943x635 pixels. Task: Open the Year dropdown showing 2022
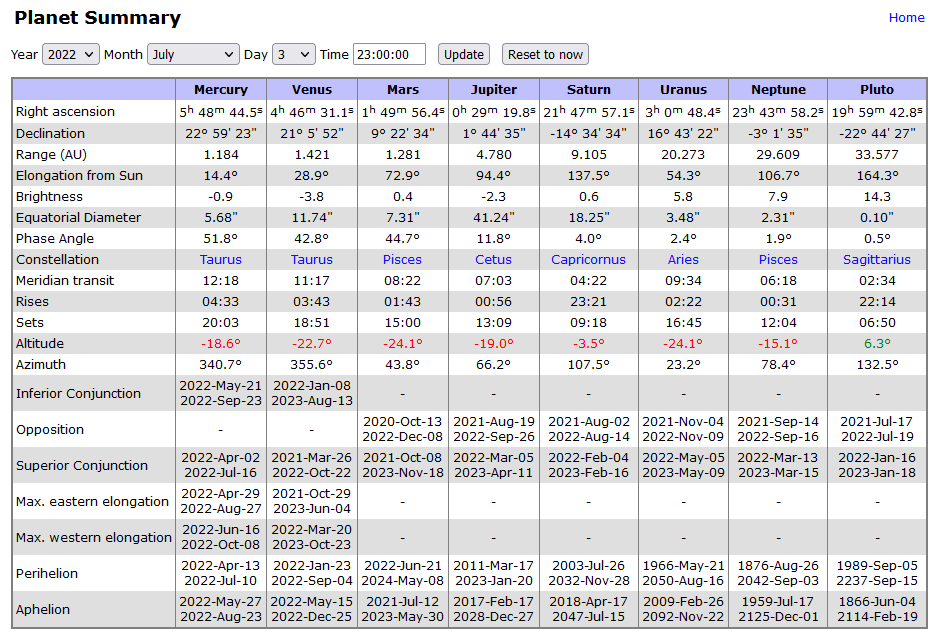(70, 54)
